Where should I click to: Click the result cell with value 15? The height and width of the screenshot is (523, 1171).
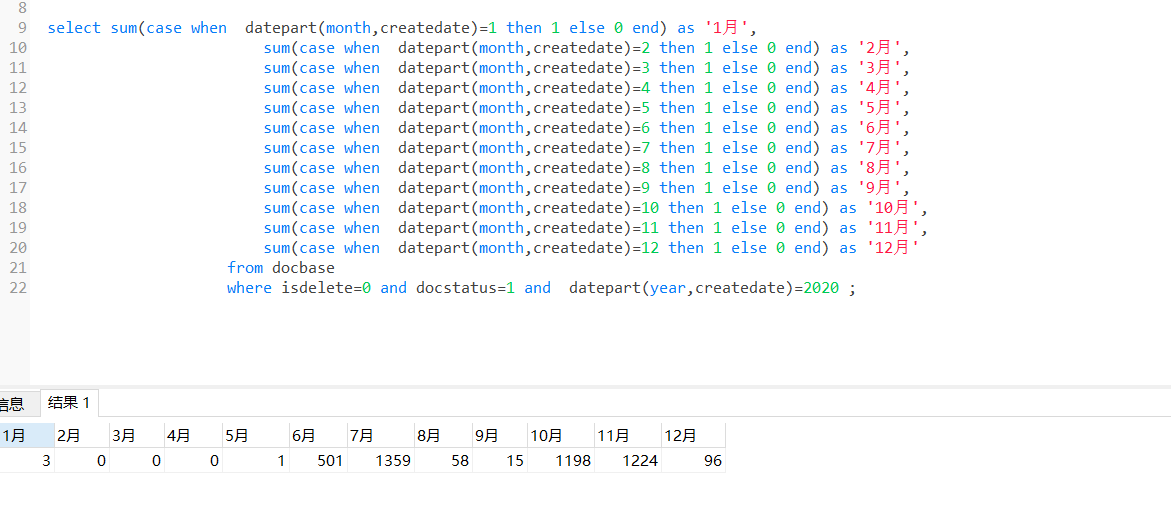[500, 461]
